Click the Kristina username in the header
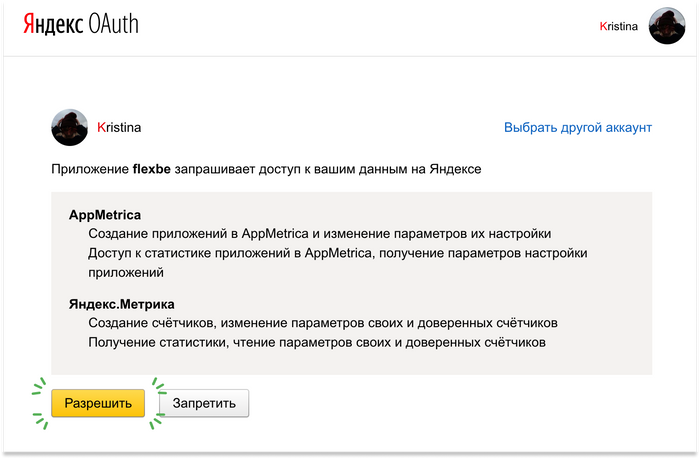Image resolution: width=700 pixels, height=459 pixels. (618, 26)
